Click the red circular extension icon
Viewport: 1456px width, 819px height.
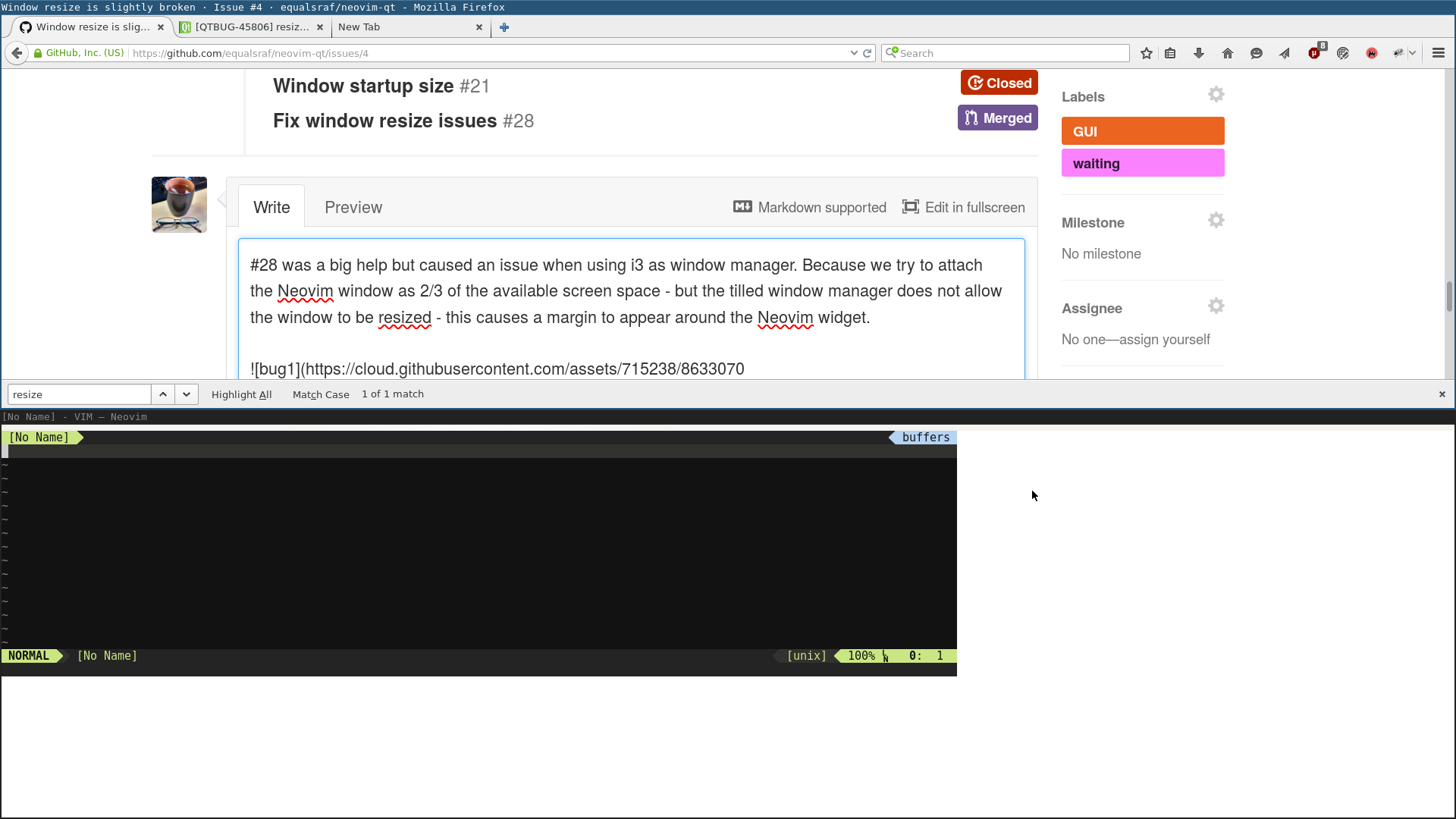coord(1372,53)
